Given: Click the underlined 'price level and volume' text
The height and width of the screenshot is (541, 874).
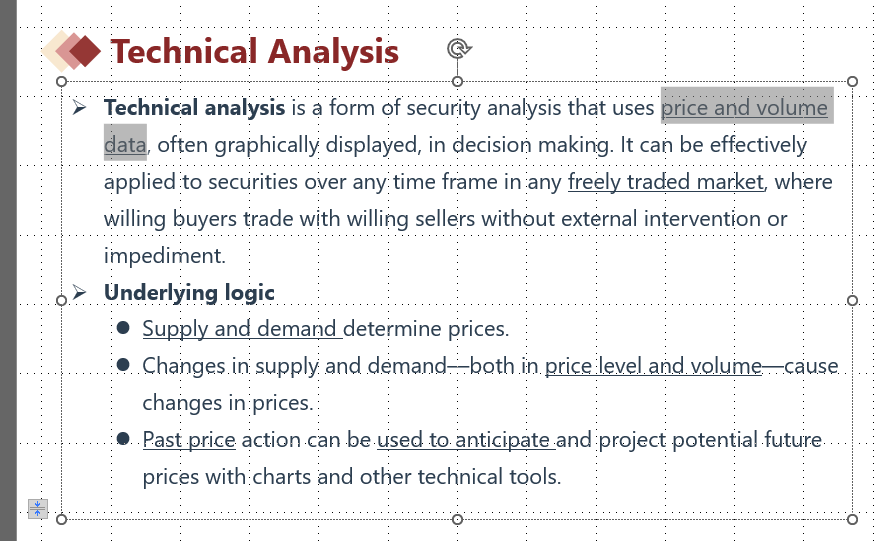Looking at the screenshot, I should point(653,366).
